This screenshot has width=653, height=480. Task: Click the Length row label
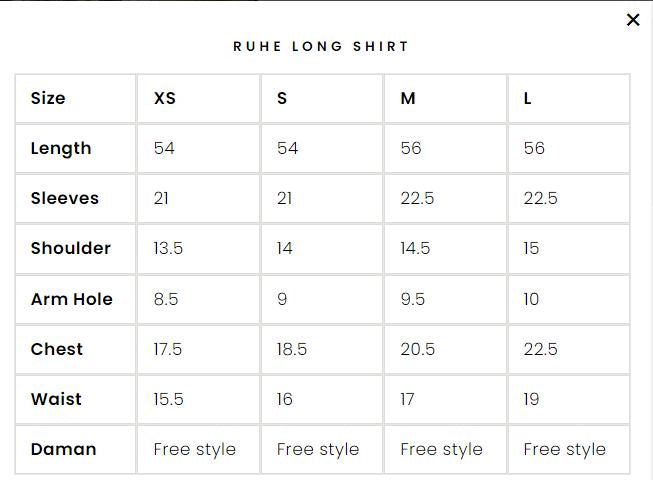point(61,148)
